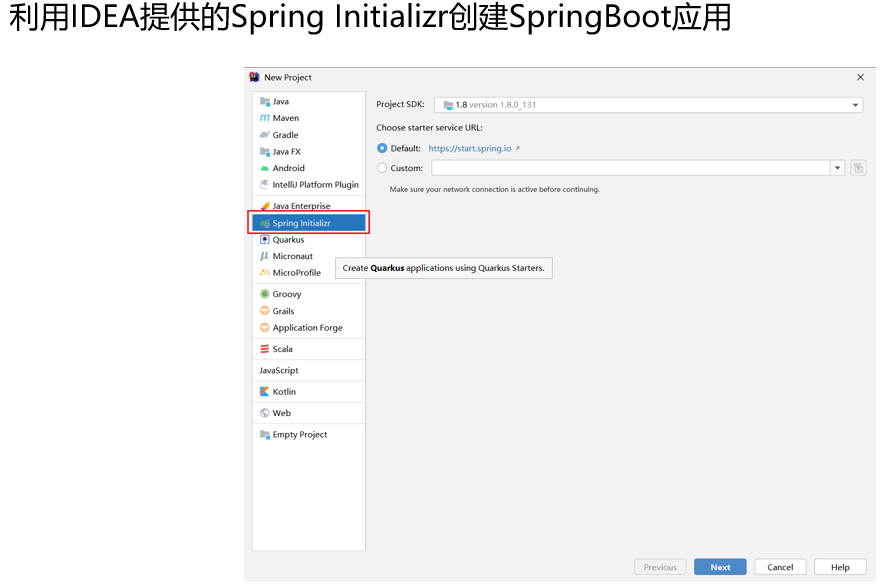Click the 'Android' list label
This screenshot has width=882, height=586.
click(x=289, y=168)
